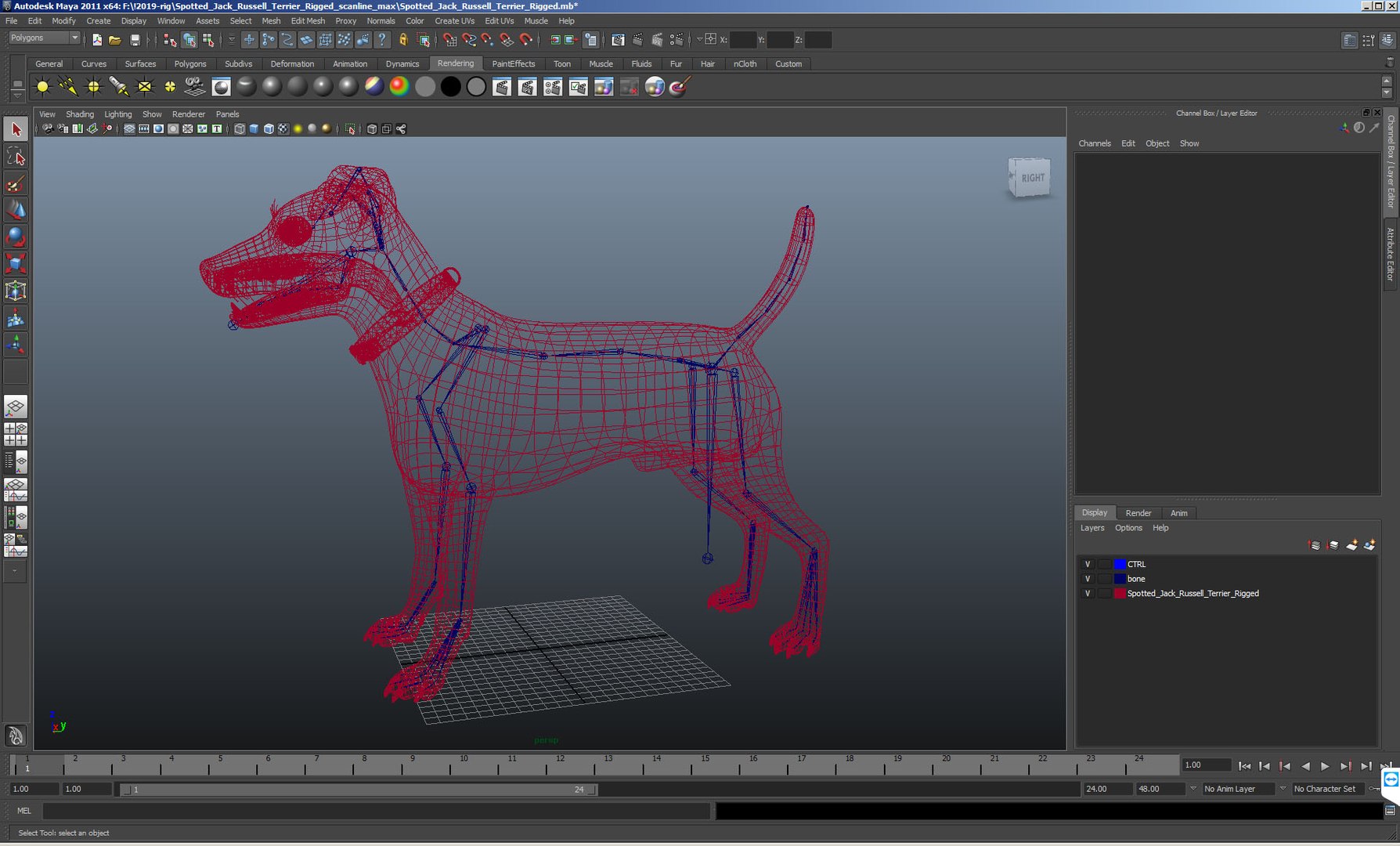Choose the Paint Selection tool
The width and height of the screenshot is (1400, 846).
coord(16,184)
